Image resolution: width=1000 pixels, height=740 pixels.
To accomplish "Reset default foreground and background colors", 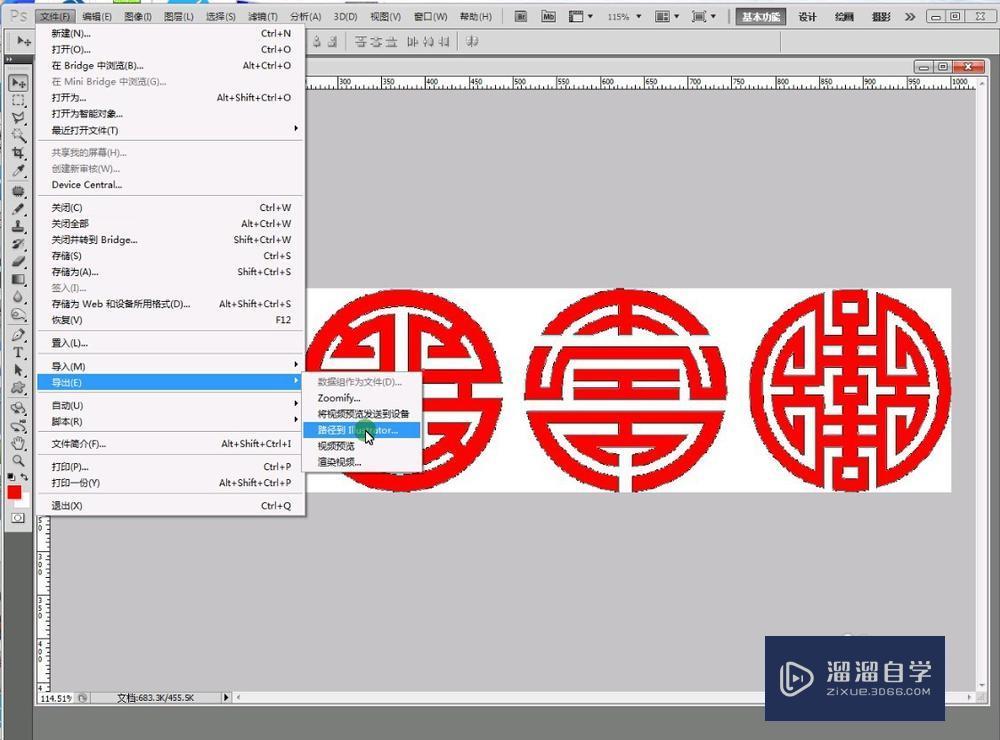I will [x=11, y=477].
